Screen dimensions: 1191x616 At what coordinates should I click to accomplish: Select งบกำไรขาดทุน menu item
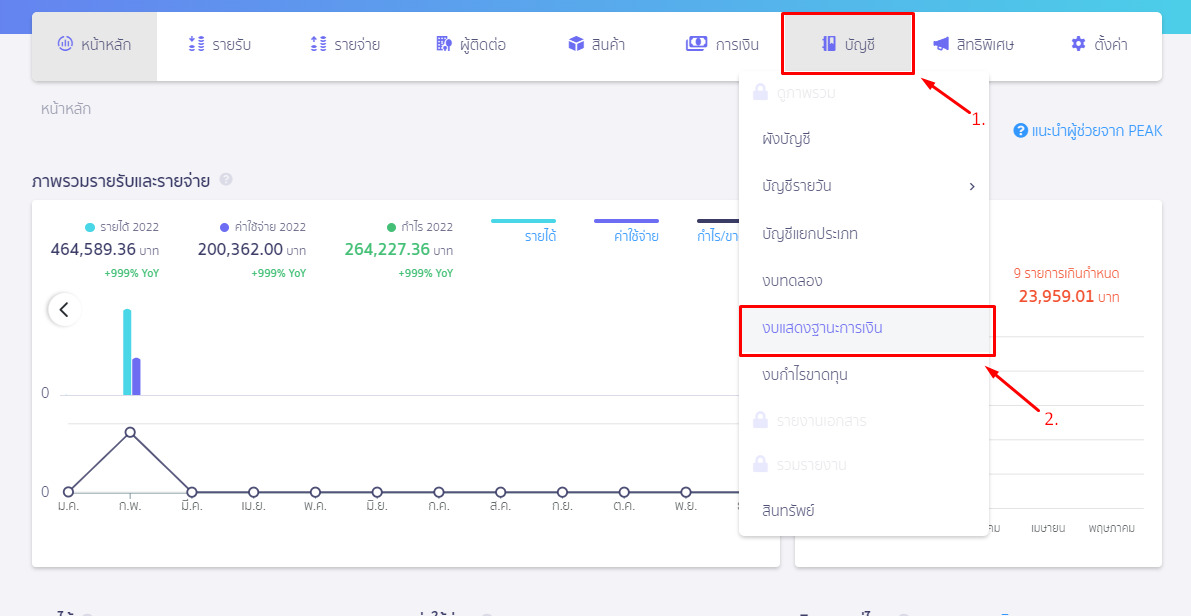(x=805, y=375)
